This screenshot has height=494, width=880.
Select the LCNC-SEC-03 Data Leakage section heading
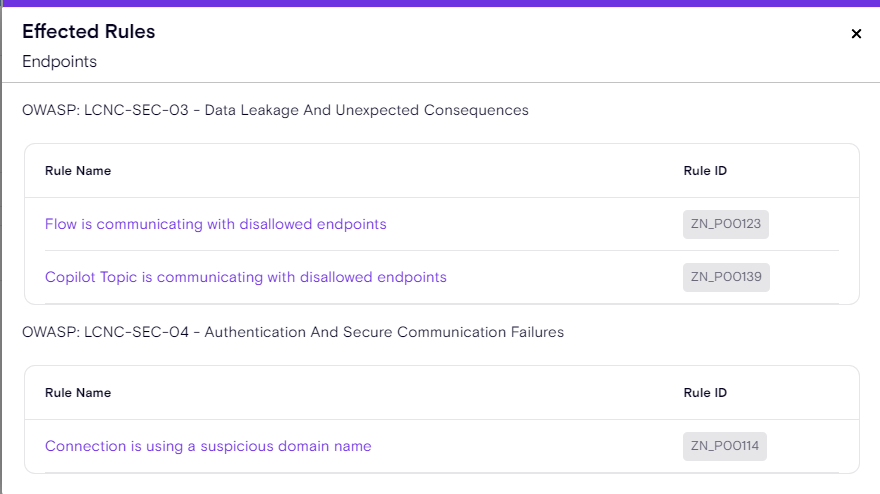pos(275,110)
